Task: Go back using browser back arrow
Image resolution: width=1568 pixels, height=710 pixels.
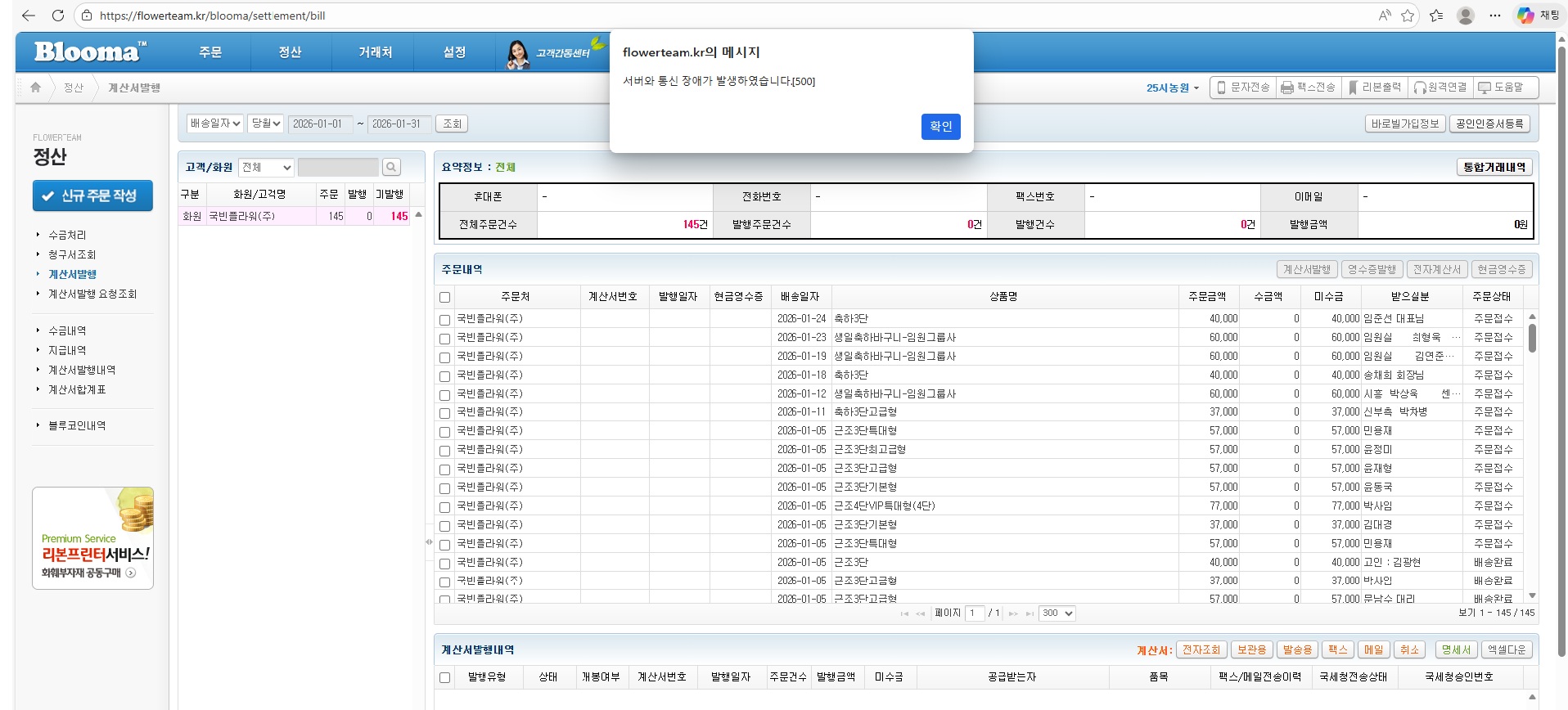Action: point(29,16)
